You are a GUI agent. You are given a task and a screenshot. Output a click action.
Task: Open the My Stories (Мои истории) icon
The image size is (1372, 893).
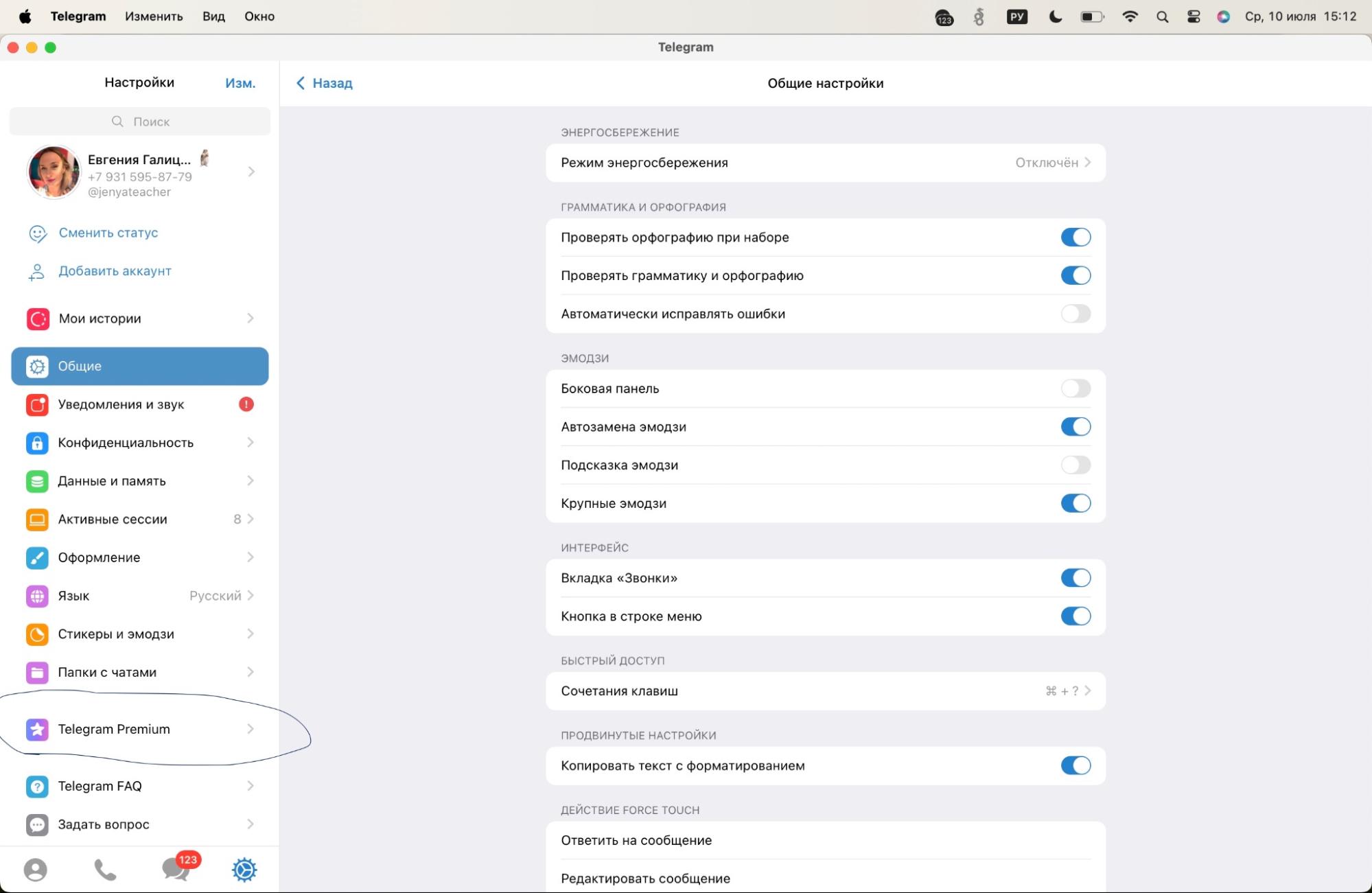37,318
